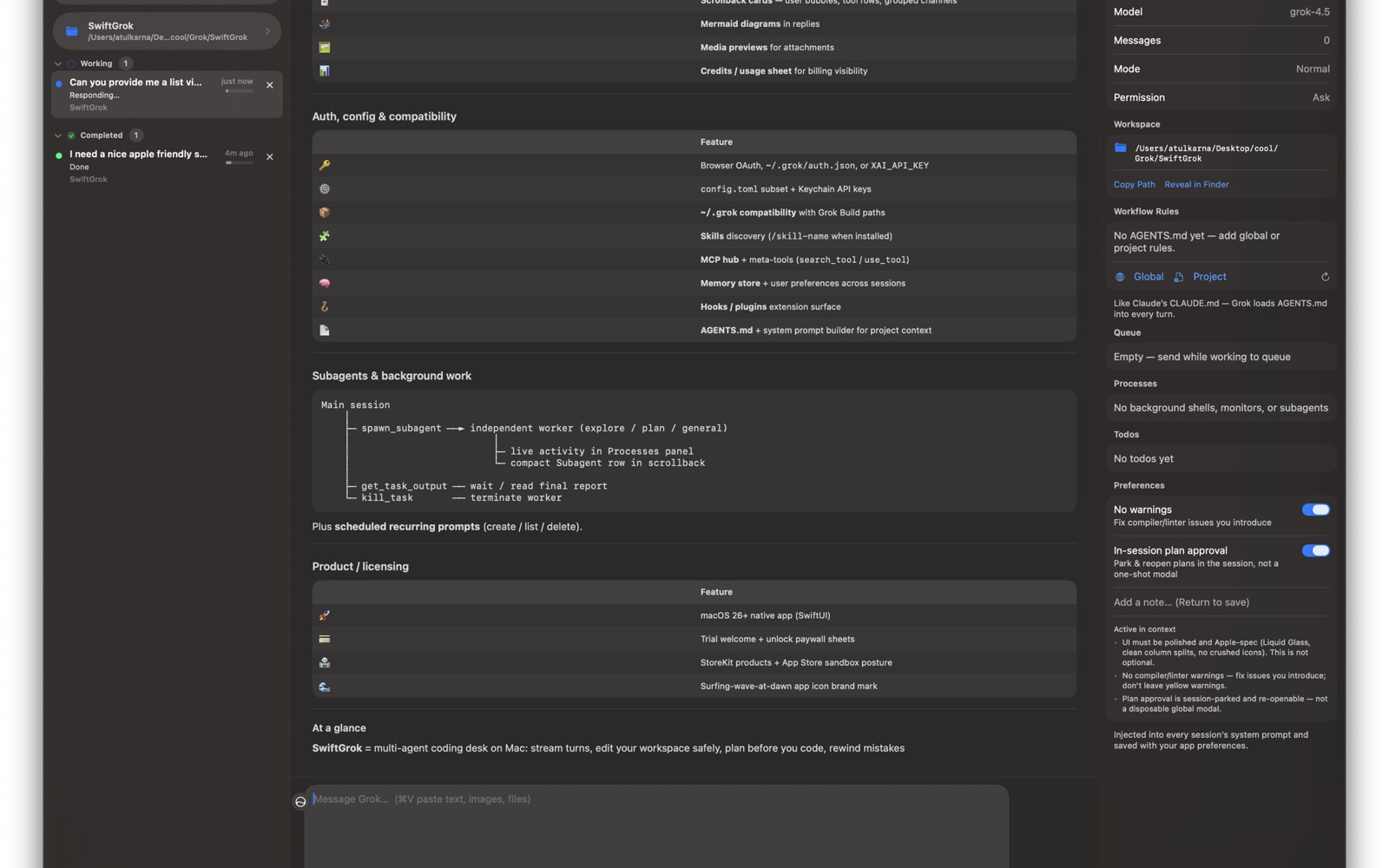Screen dimensions: 1389x868
Task: Click the palette icon beside Mermaid diagrams
Action: 325,23
